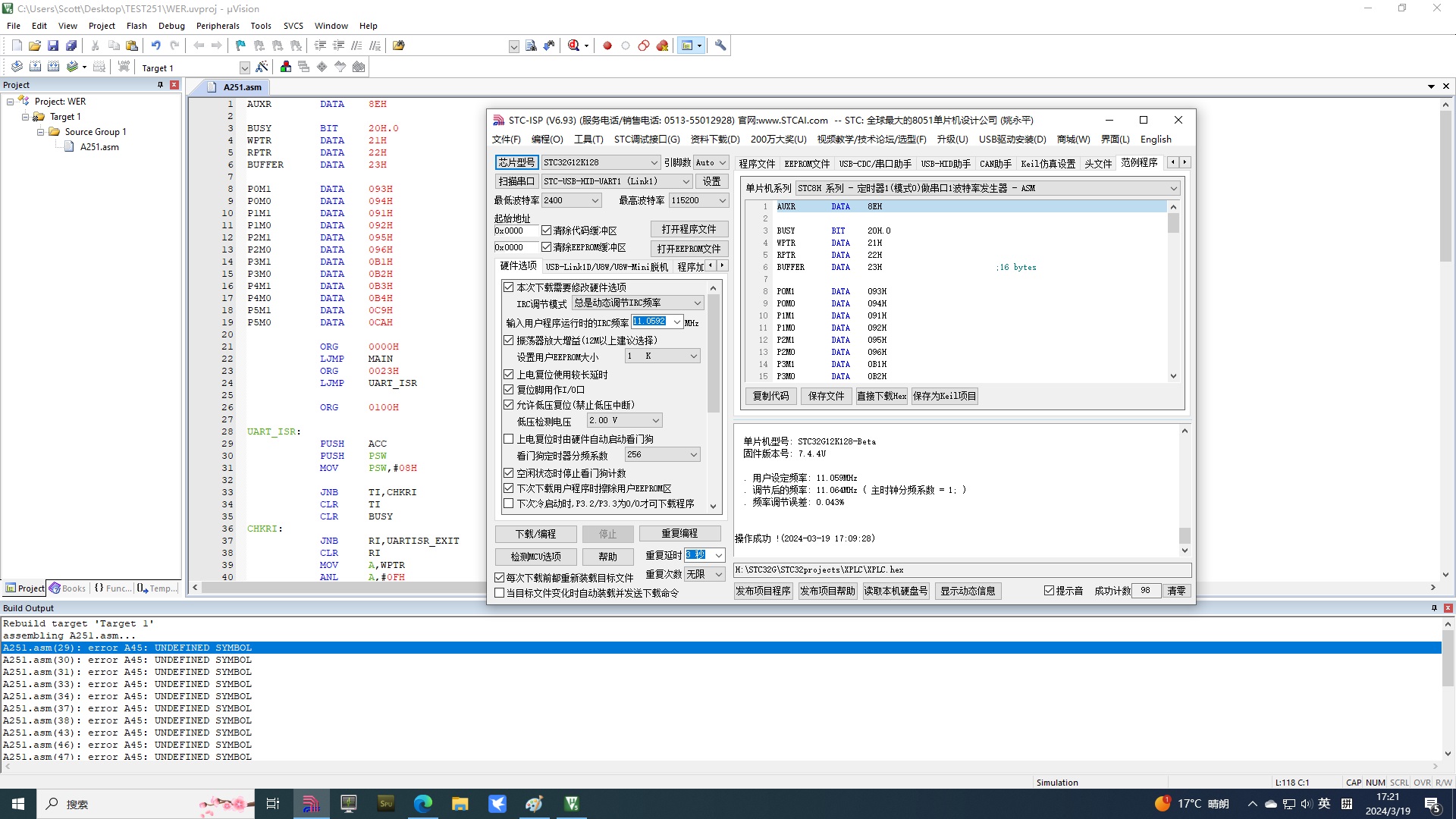This screenshot has height=819, width=1456.
Task: Click the Project tree expand icon
Action: click(x=8, y=101)
